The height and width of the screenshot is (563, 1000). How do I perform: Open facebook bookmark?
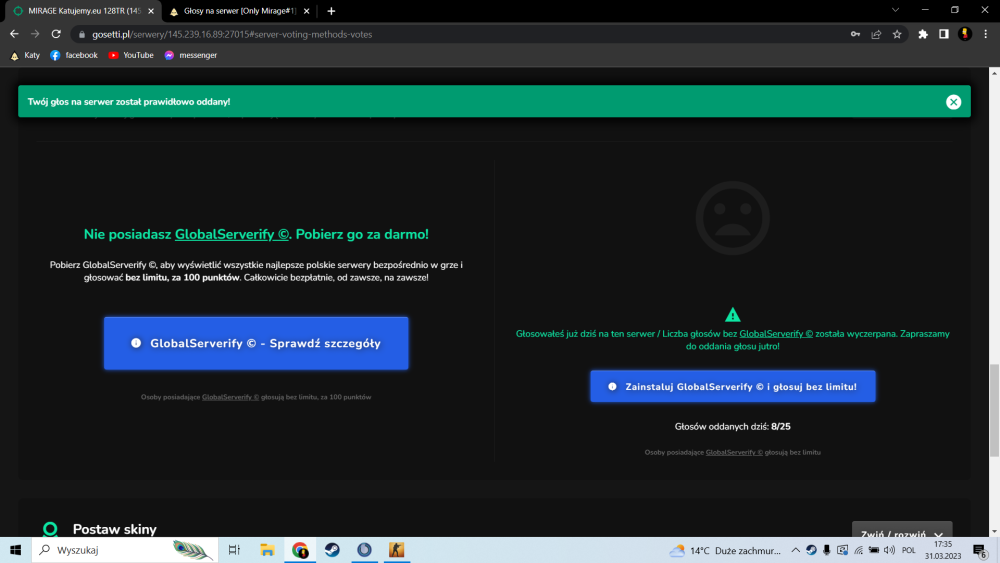click(x=74, y=55)
